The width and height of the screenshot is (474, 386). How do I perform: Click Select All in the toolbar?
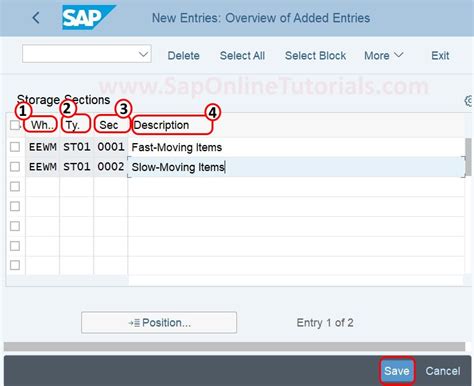(x=242, y=55)
